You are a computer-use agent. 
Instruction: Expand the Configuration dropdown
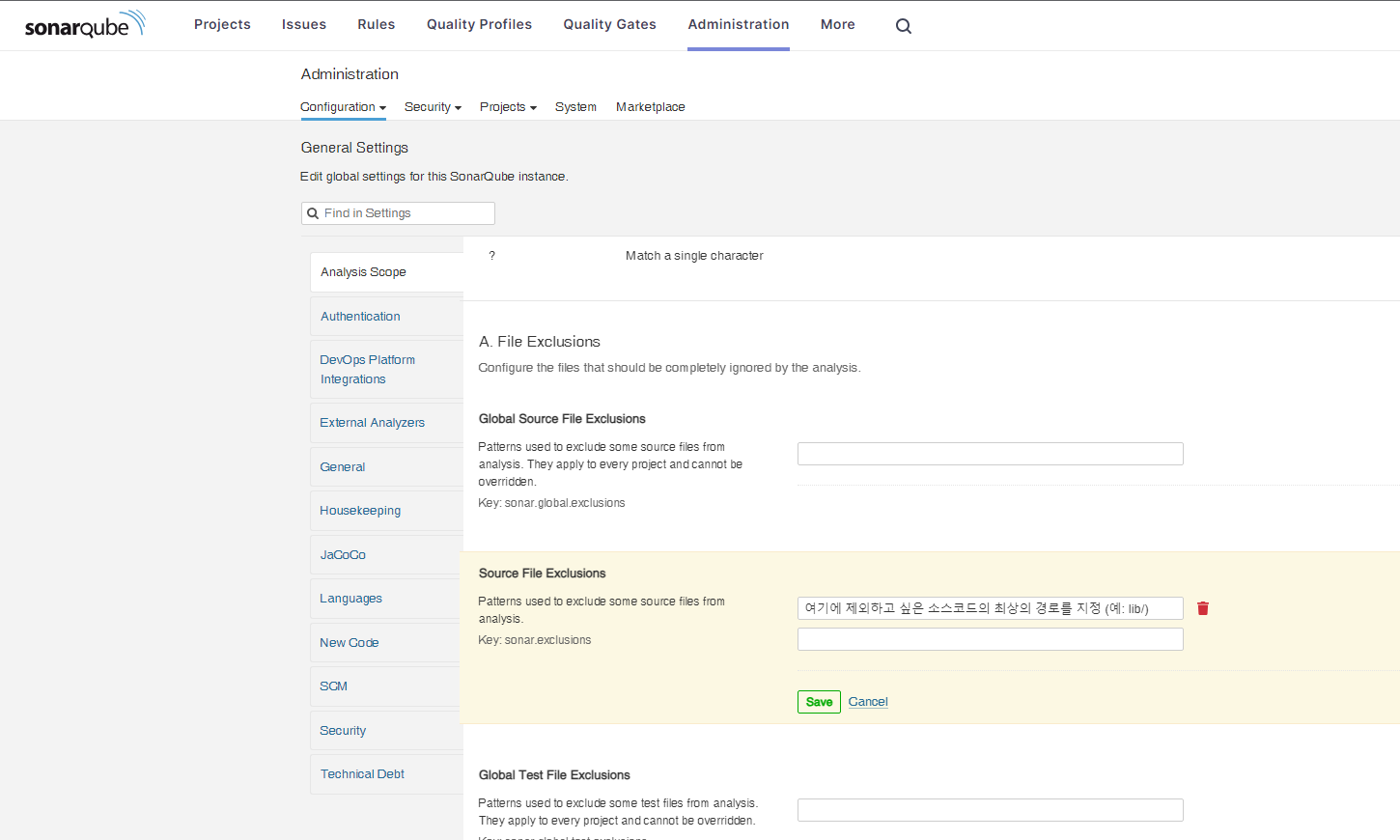point(344,107)
